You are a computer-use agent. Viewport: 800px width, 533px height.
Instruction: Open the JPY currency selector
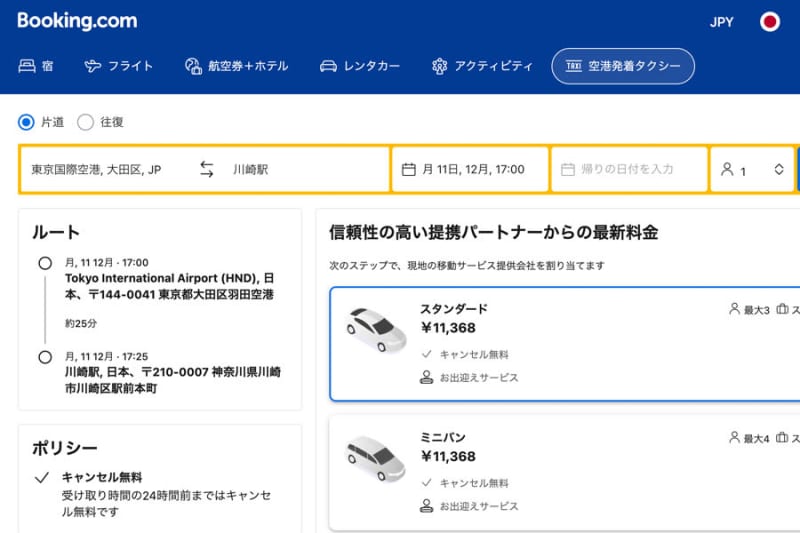(721, 22)
